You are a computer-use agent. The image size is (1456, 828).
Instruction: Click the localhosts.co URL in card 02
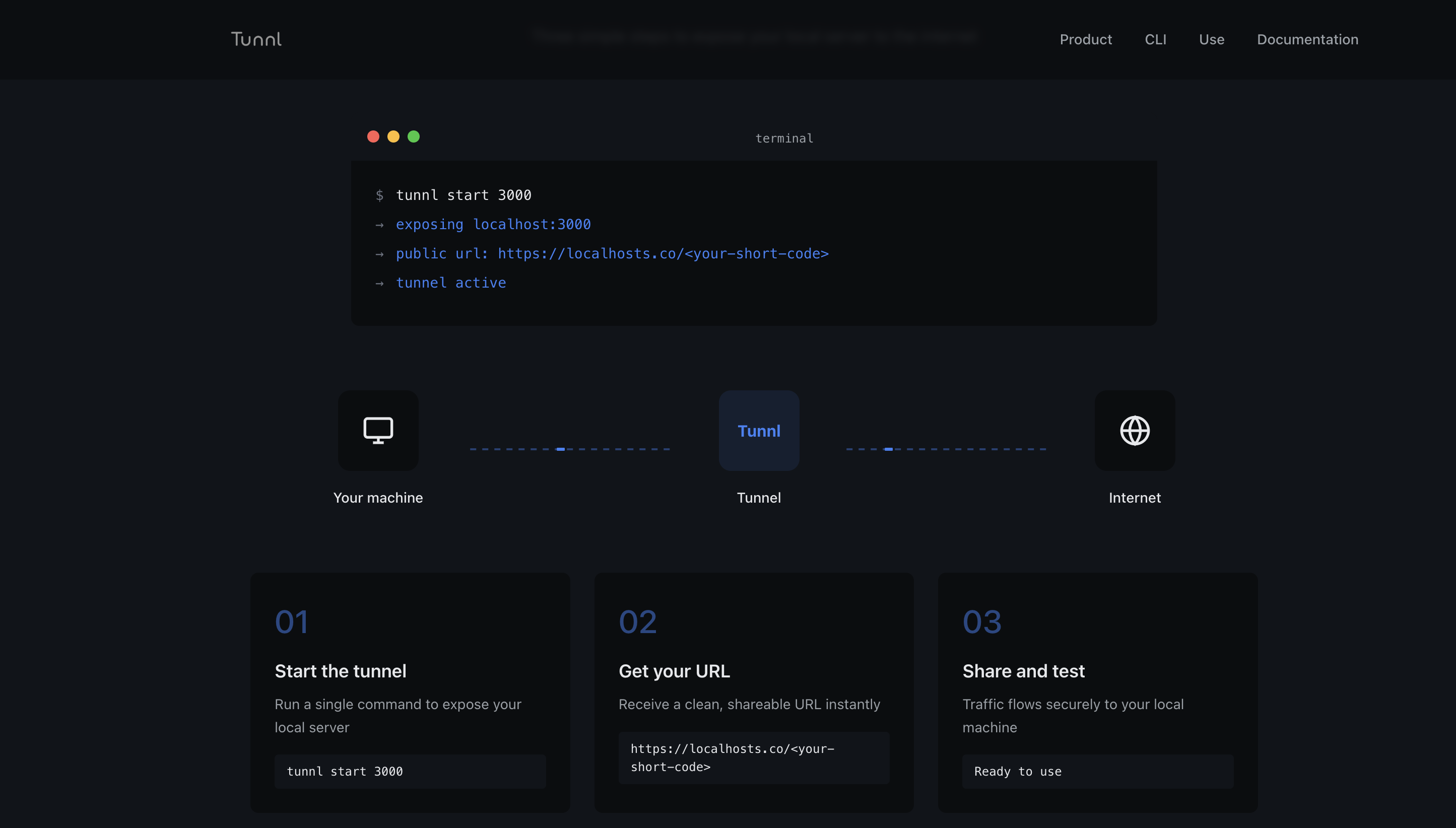coord(732,757)
